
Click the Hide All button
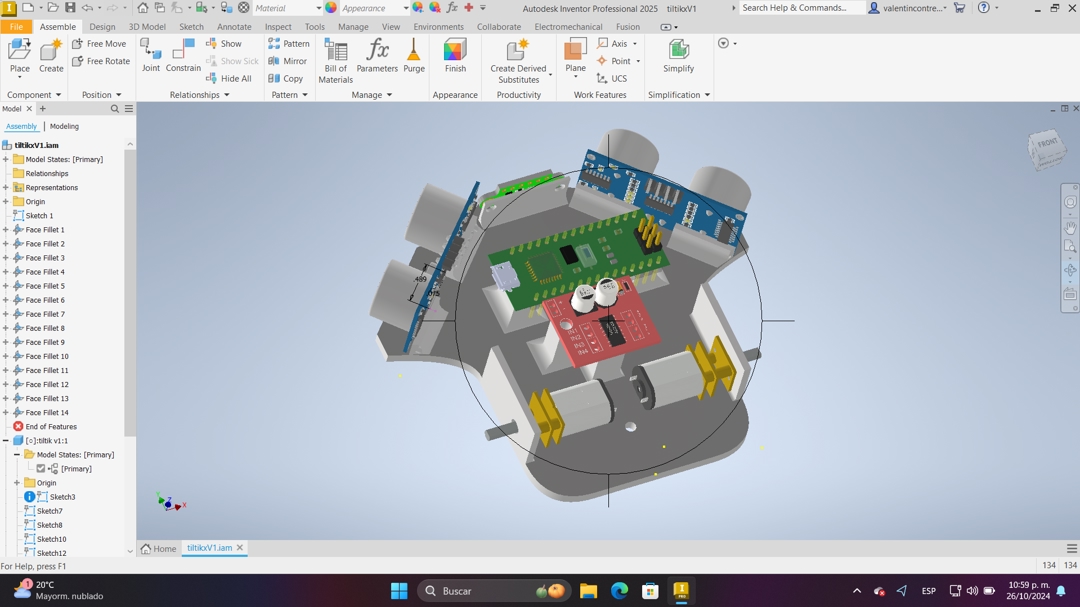pos(229,79)
